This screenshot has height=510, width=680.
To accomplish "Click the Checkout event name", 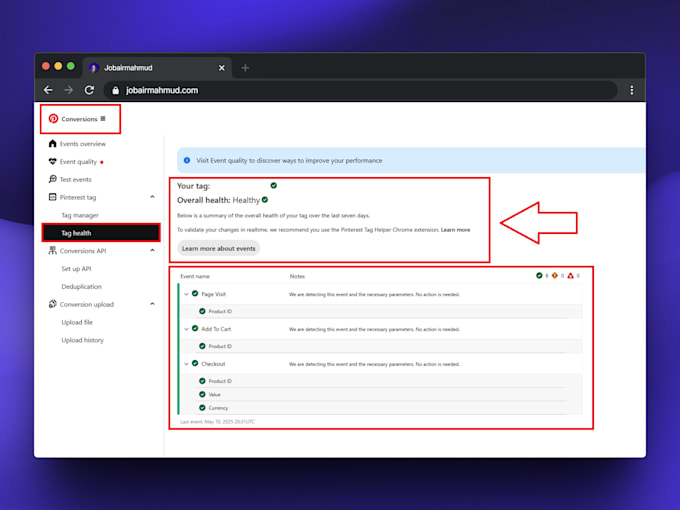I will click(213, 364).
